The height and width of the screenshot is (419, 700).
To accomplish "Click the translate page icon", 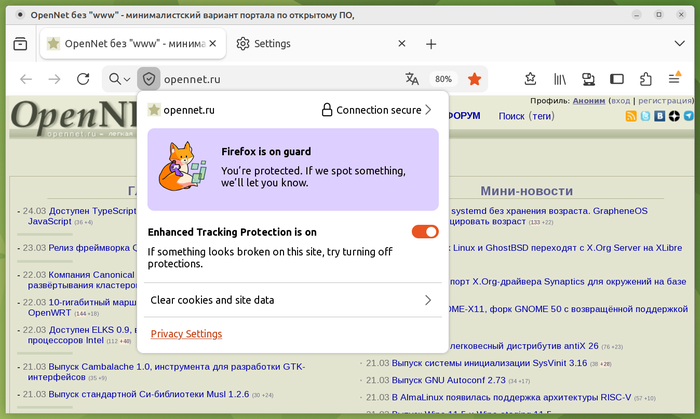I will pyautogui.click(x=412, y=79).
